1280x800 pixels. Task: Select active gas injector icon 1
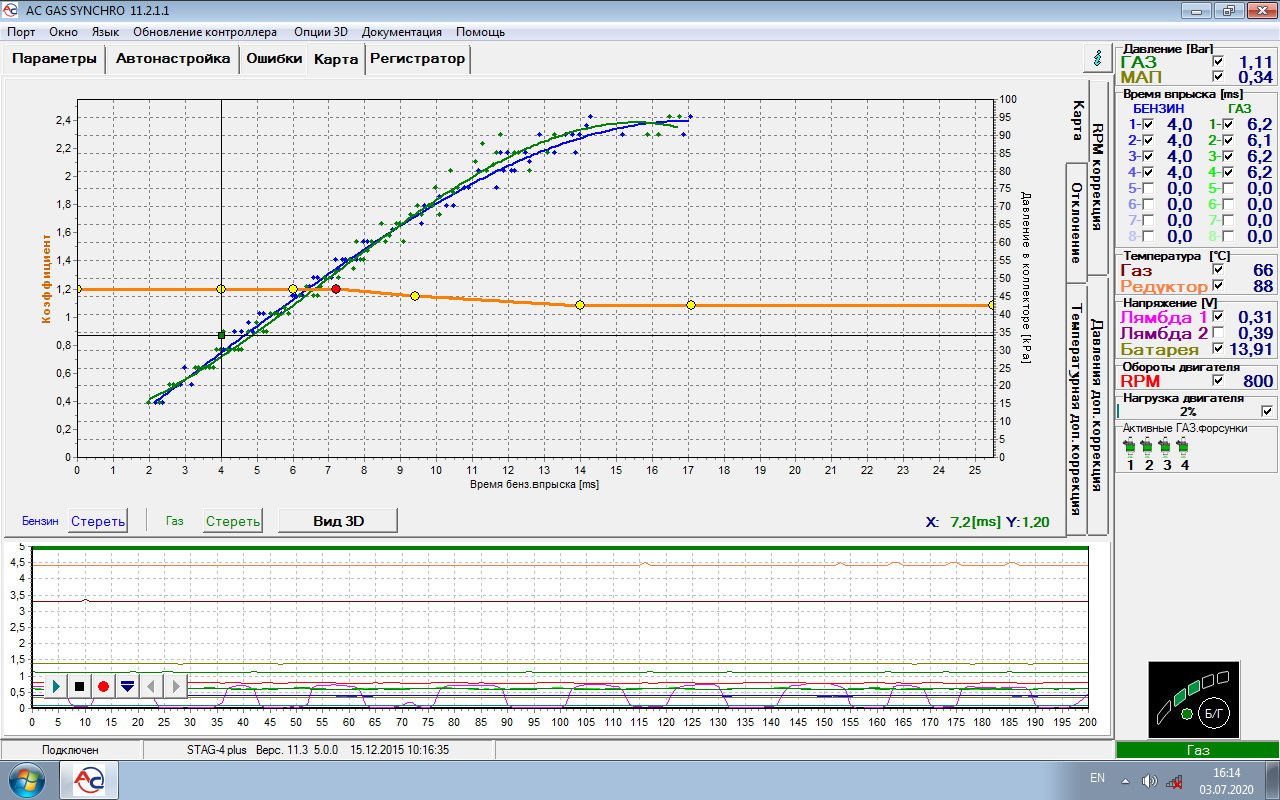[x=1130, y=447]
